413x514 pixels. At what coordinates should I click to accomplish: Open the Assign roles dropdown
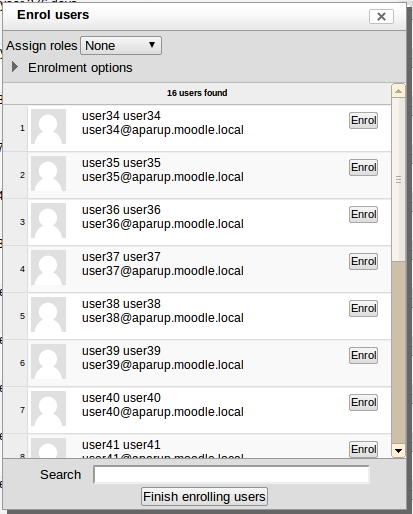(121, 46)
